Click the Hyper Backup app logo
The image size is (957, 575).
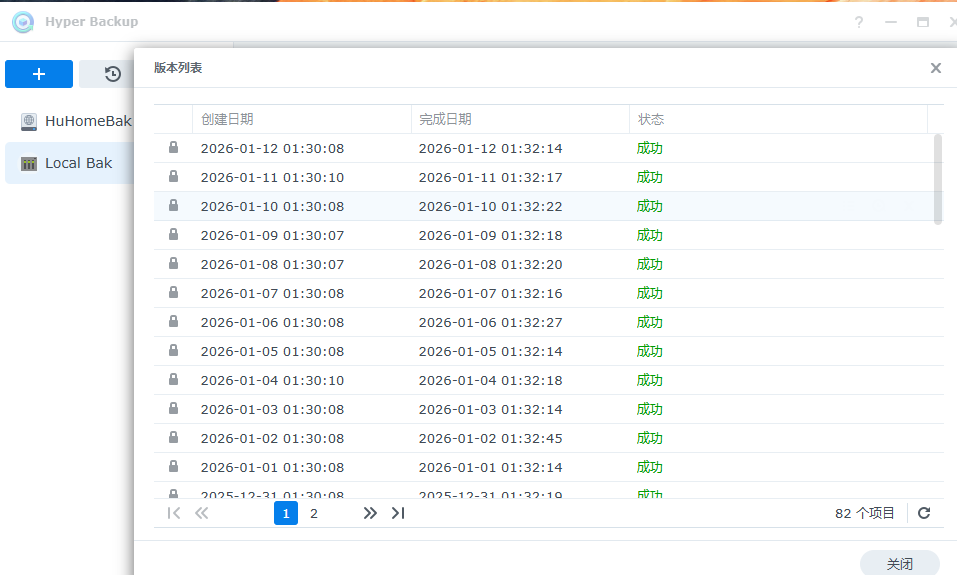pos(23,22)
